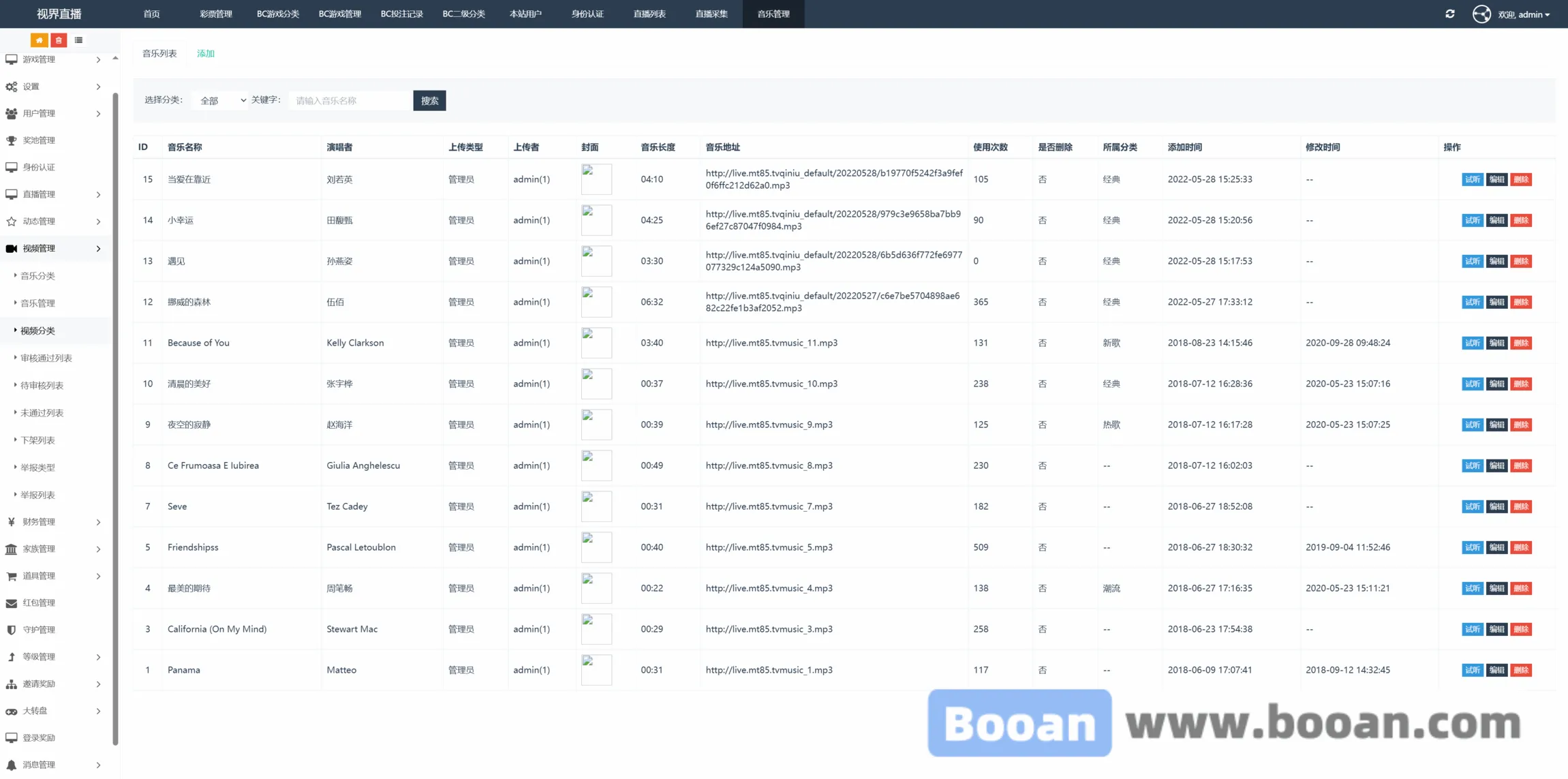The height and width of the screenshot is (779, 1568).
Task: Switch to the 直播列表 top tab
Action: (x=649, y=14)
